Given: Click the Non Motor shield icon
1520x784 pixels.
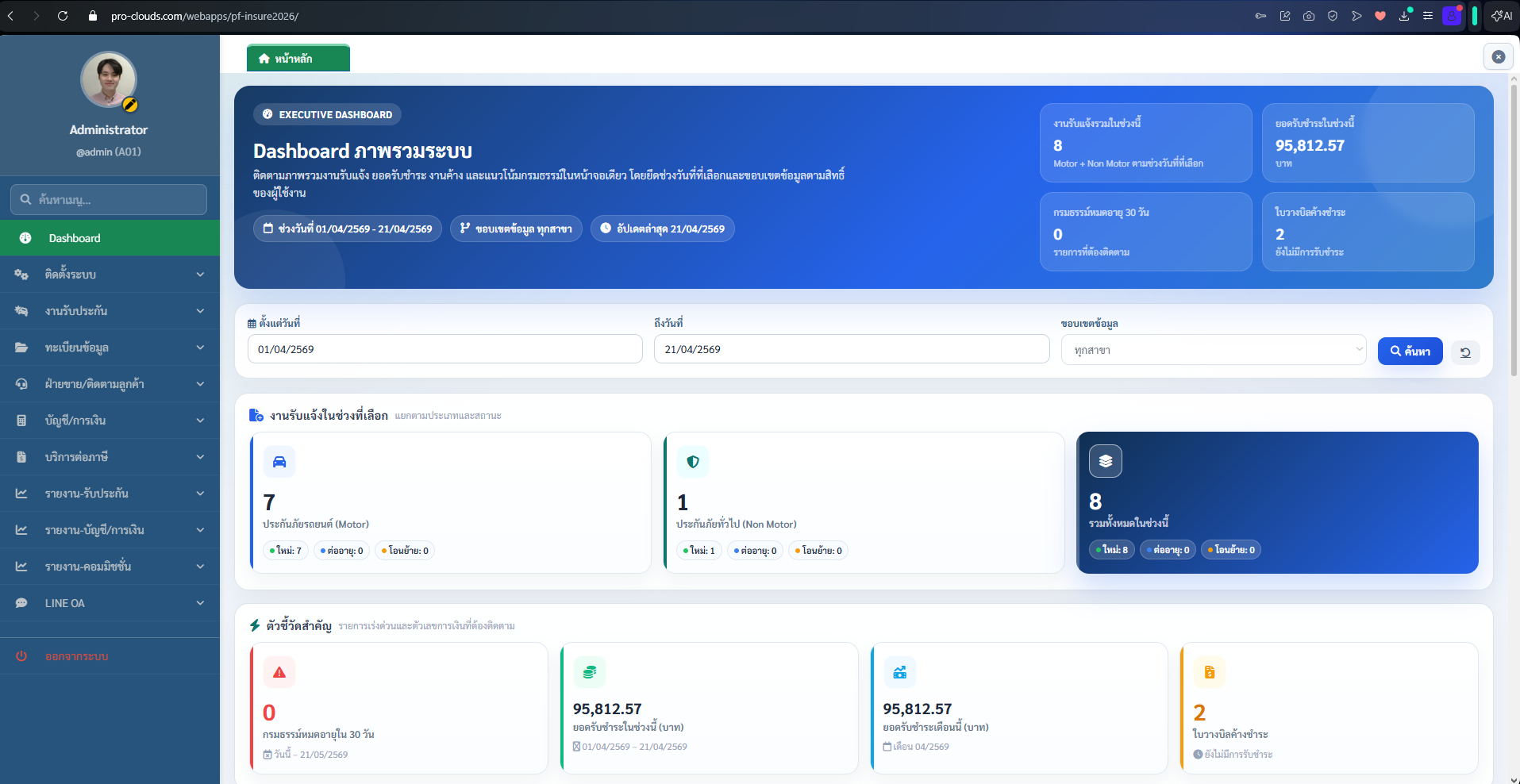Looking at the screenshot, I should click(x=693, y=462).
